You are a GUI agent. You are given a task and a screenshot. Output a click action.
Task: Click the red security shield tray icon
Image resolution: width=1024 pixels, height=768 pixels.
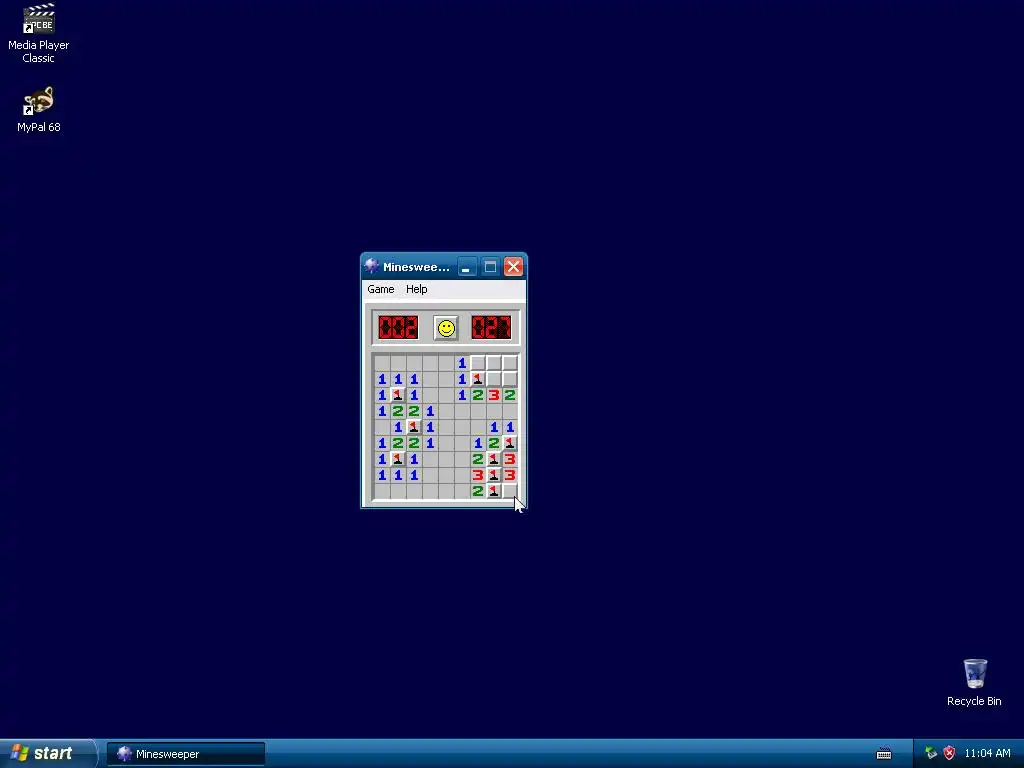click(950, 754)
